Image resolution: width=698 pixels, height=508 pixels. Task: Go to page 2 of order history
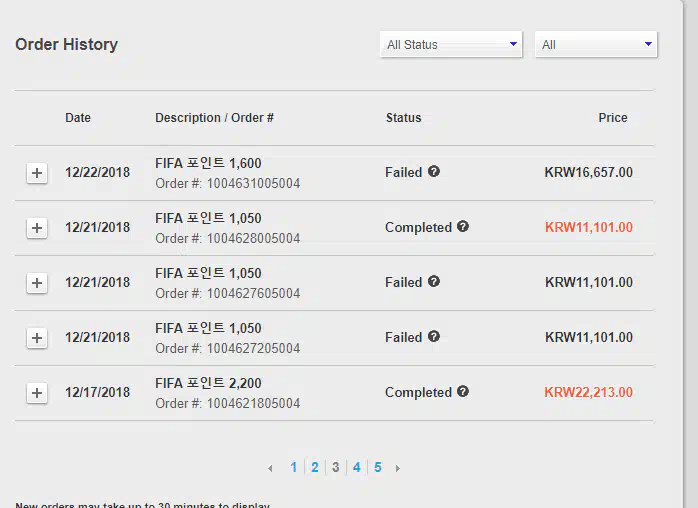coord(315,467)
